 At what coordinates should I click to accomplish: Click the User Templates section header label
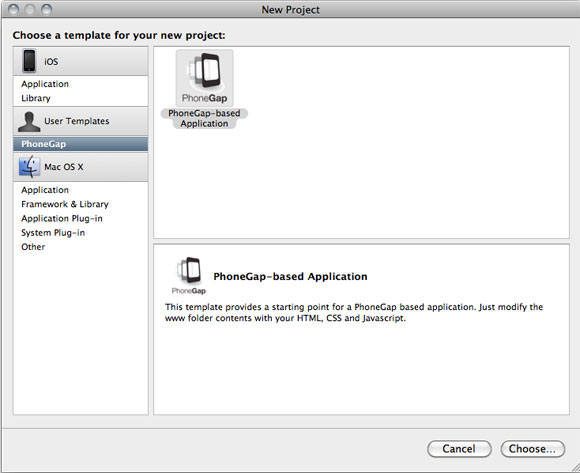77,121
